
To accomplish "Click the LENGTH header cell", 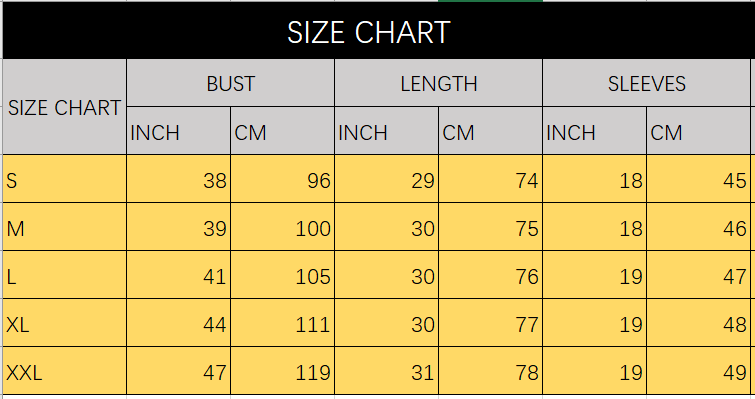I will pos(438,83).
